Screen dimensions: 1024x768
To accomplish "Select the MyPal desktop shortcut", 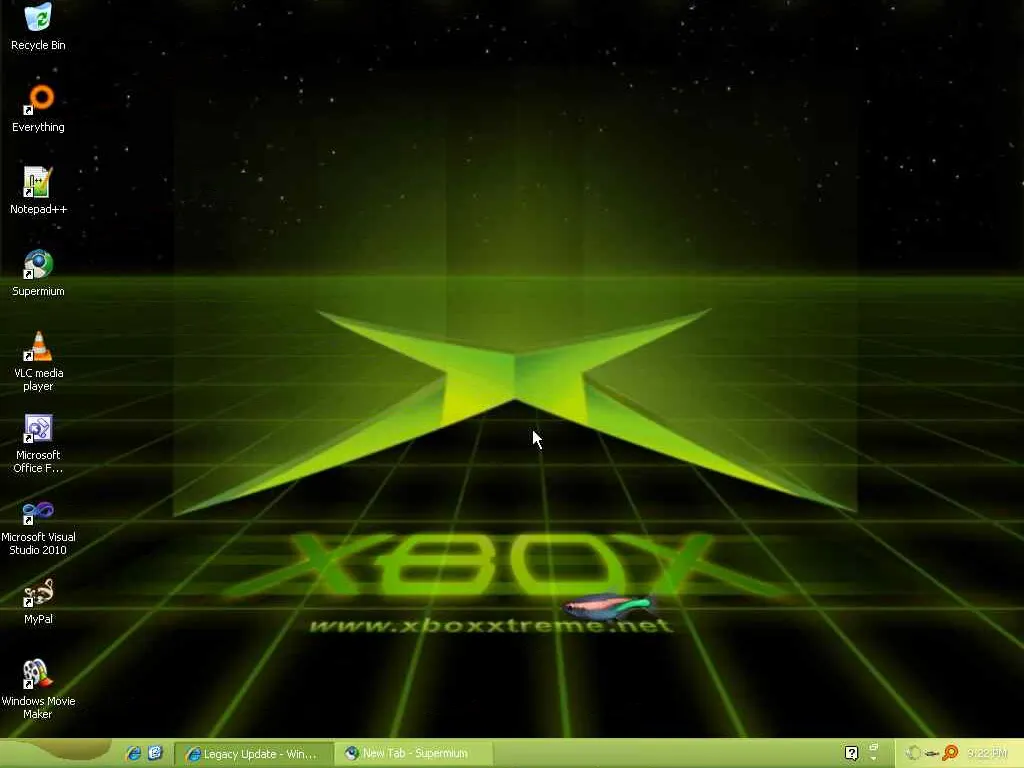I will pyautogui.click(x=38, y=601).
